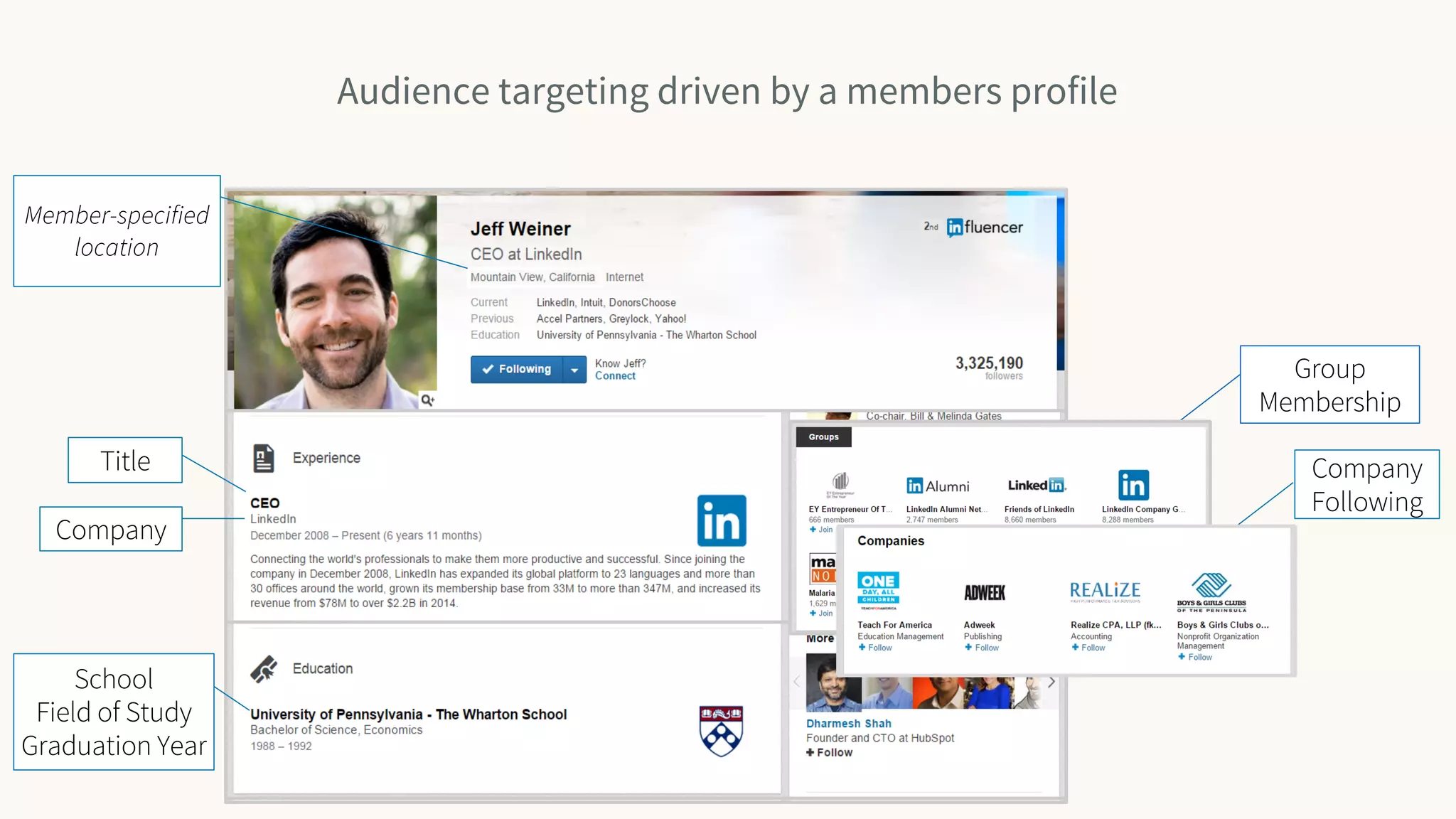Click the Friends of LinkedIn group logo
The image size is (1456, 819).
[1037, 485]
